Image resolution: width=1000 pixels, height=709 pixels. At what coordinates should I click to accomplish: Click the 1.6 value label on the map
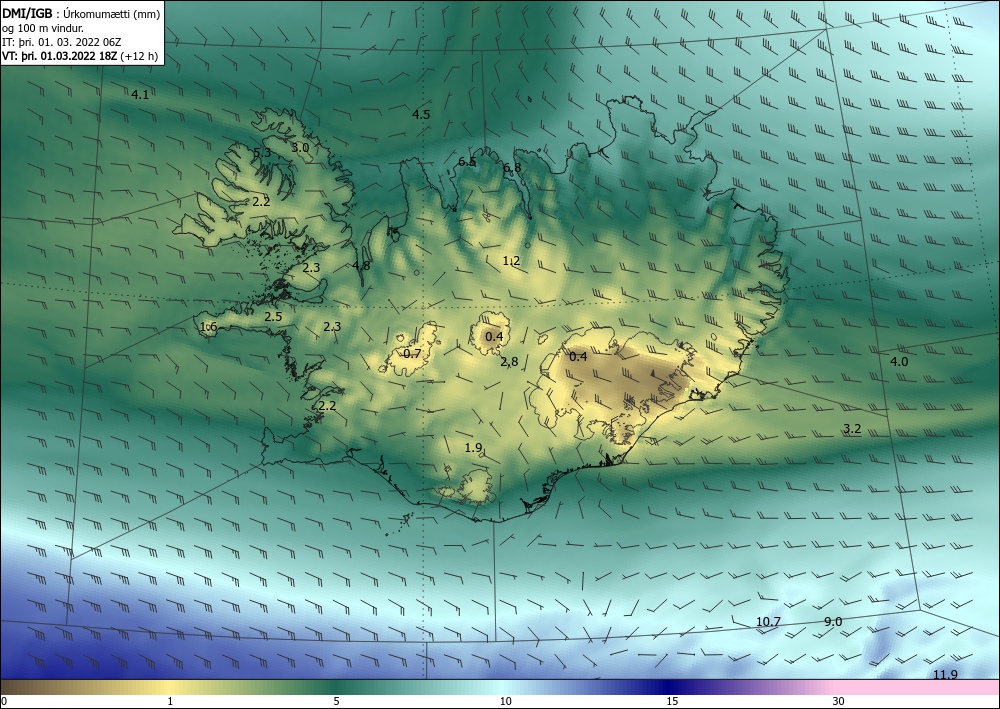(209, 327)
